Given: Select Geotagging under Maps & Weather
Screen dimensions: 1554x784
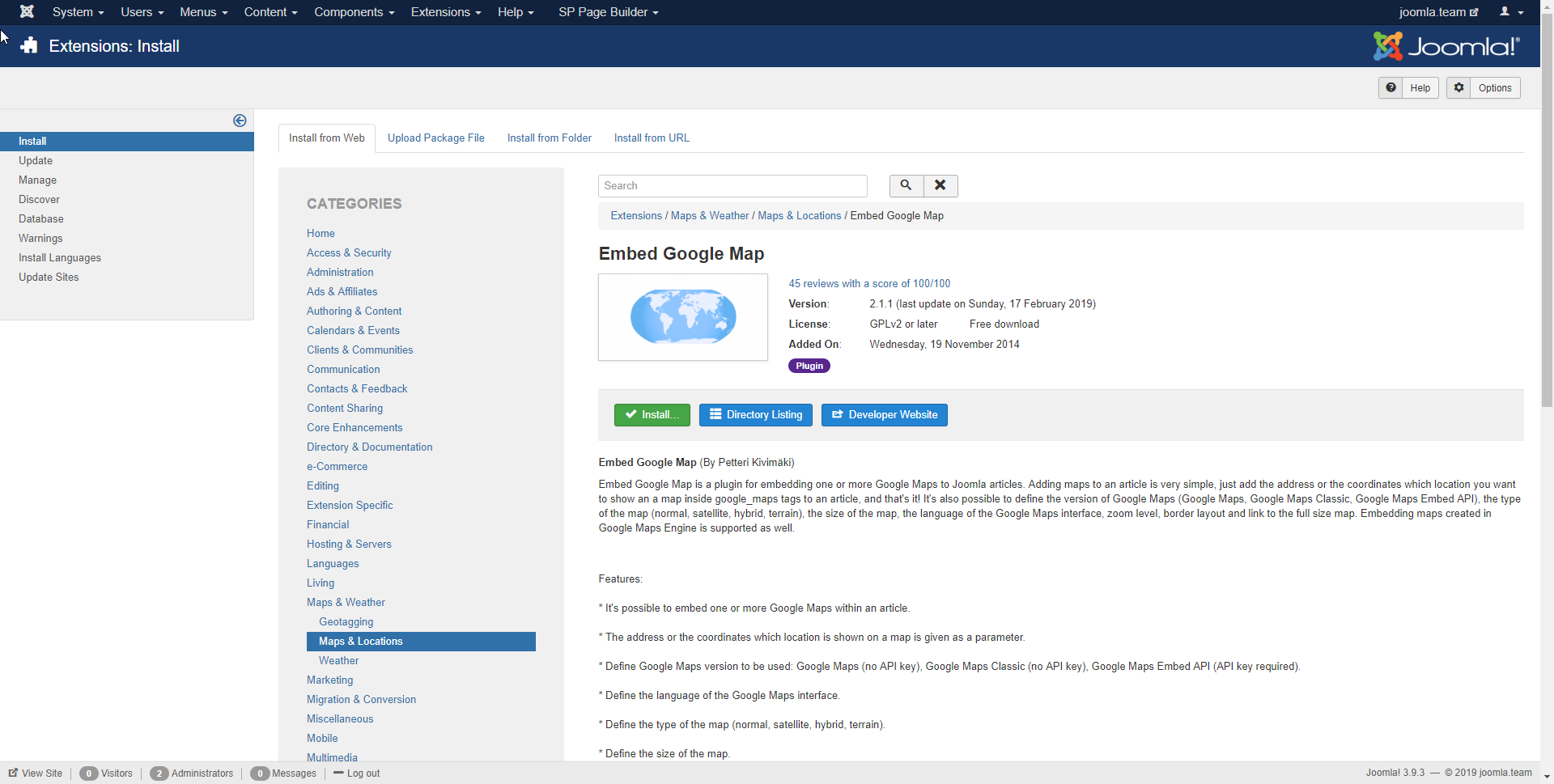Looking at the screenshot, I should coord(346,622).
